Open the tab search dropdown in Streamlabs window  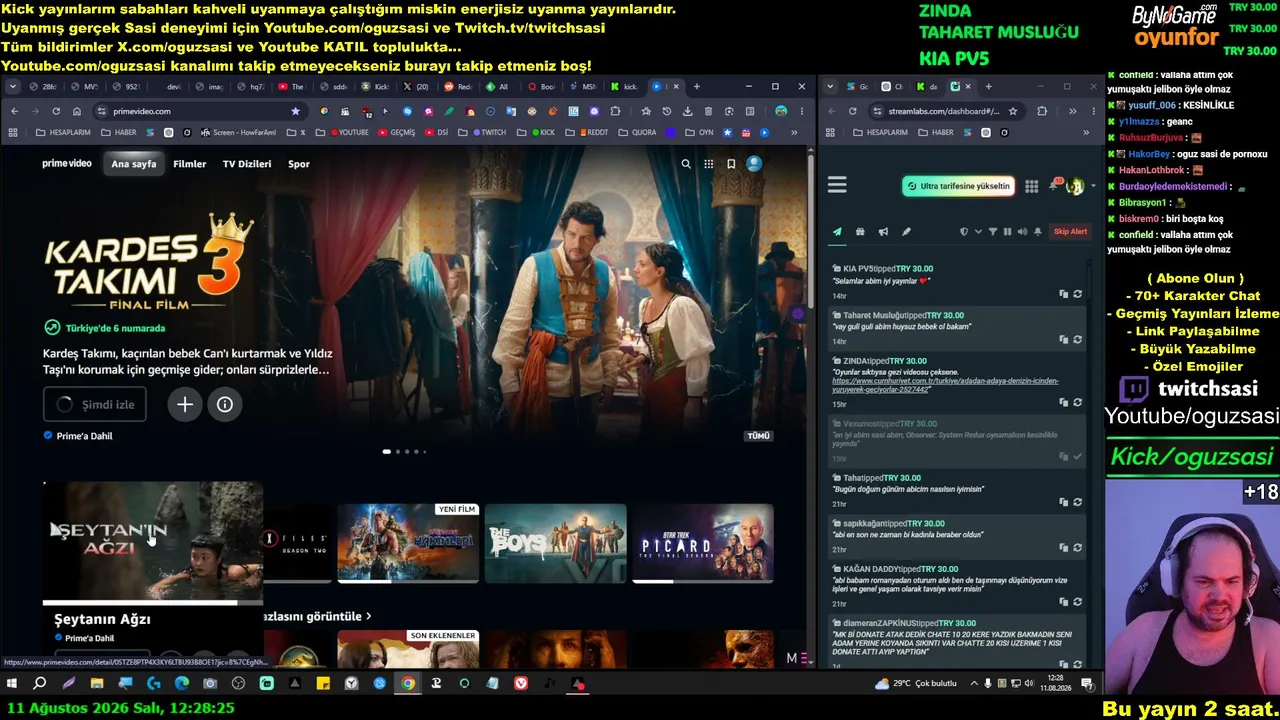(x=830, y=87)
